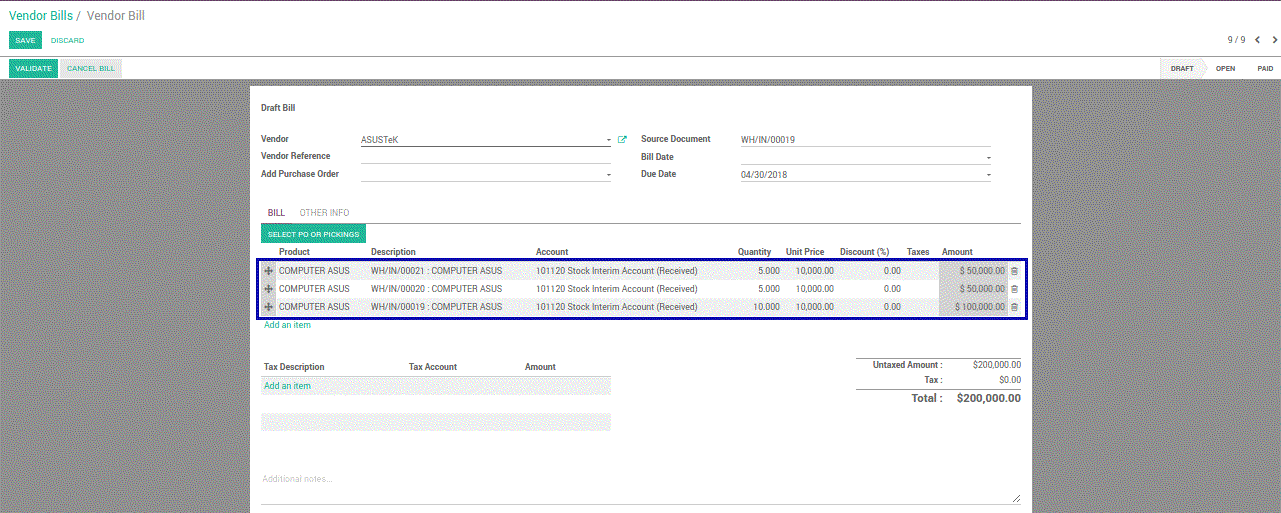Select the PAID status stage
Screen dimensions: 1281x513
pyautogui.click(x=1265, y=69)
